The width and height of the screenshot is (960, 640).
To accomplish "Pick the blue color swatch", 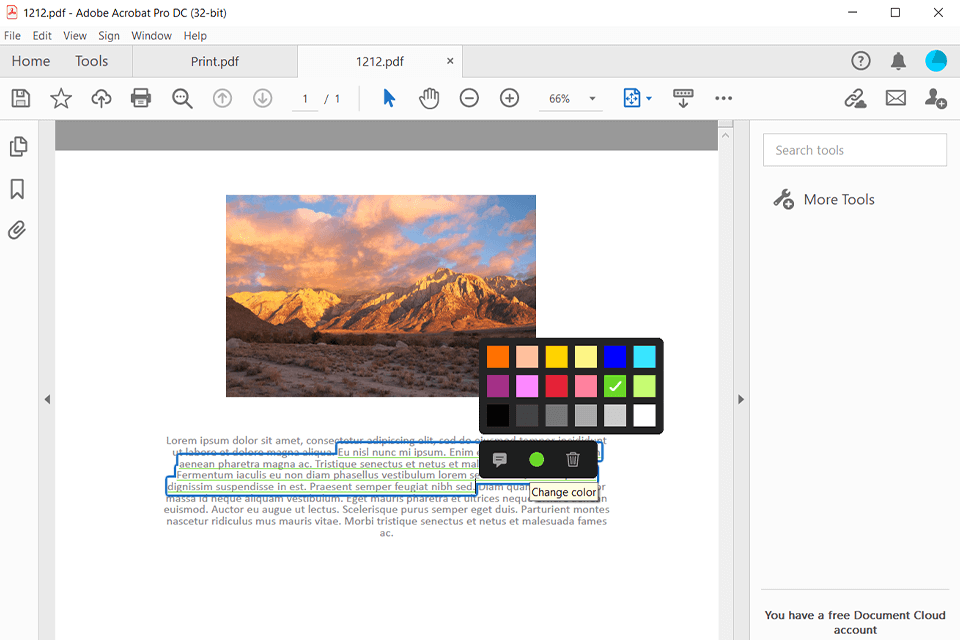I will 615,356.
